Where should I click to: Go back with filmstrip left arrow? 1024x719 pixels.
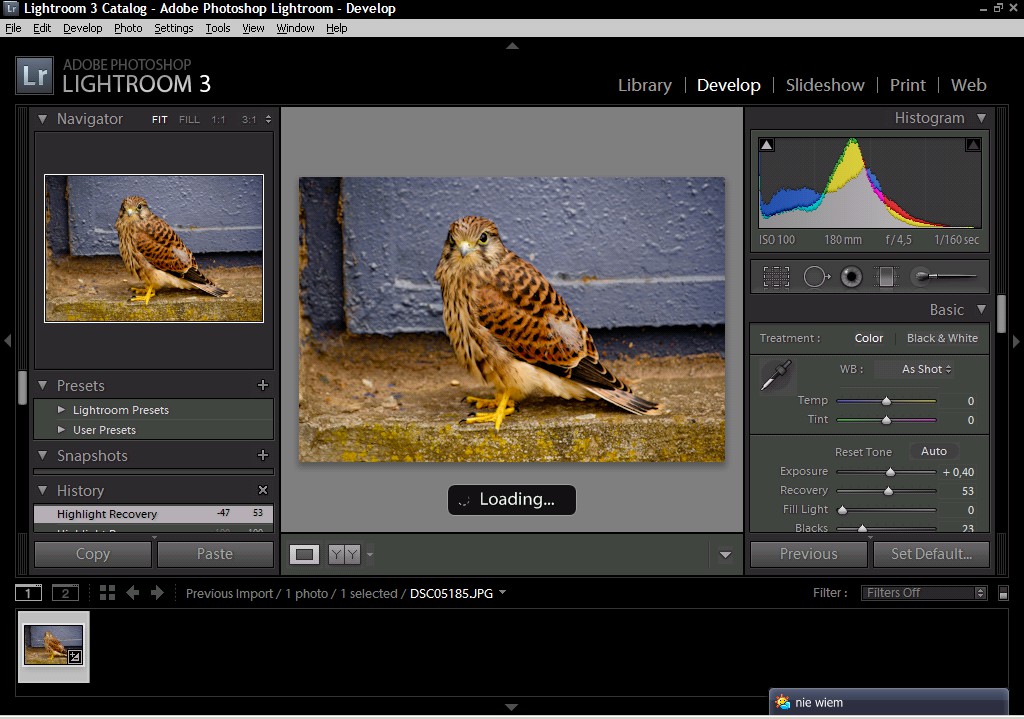tap(133, 593)
